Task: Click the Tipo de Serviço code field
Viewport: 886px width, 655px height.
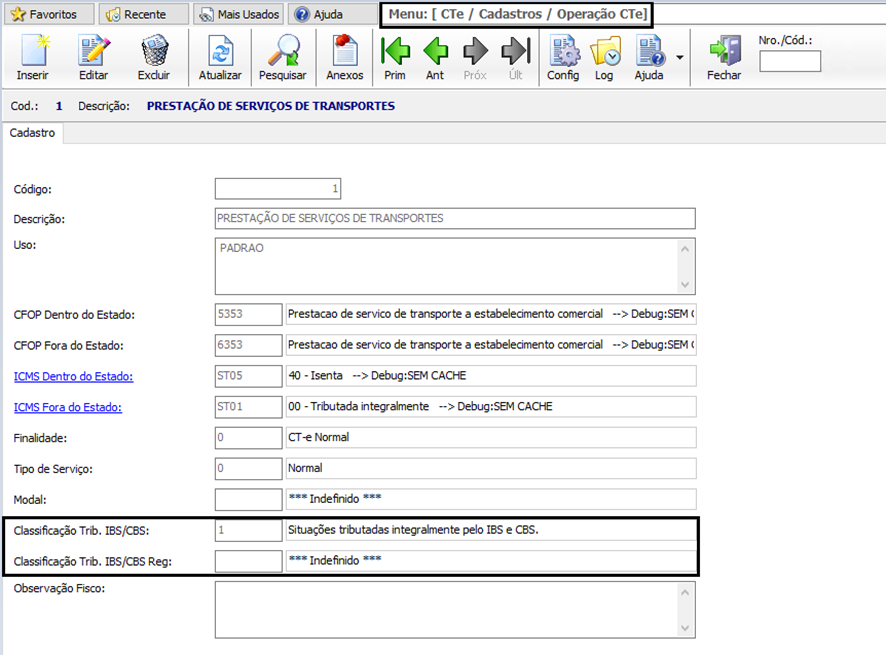Action: 249,469
